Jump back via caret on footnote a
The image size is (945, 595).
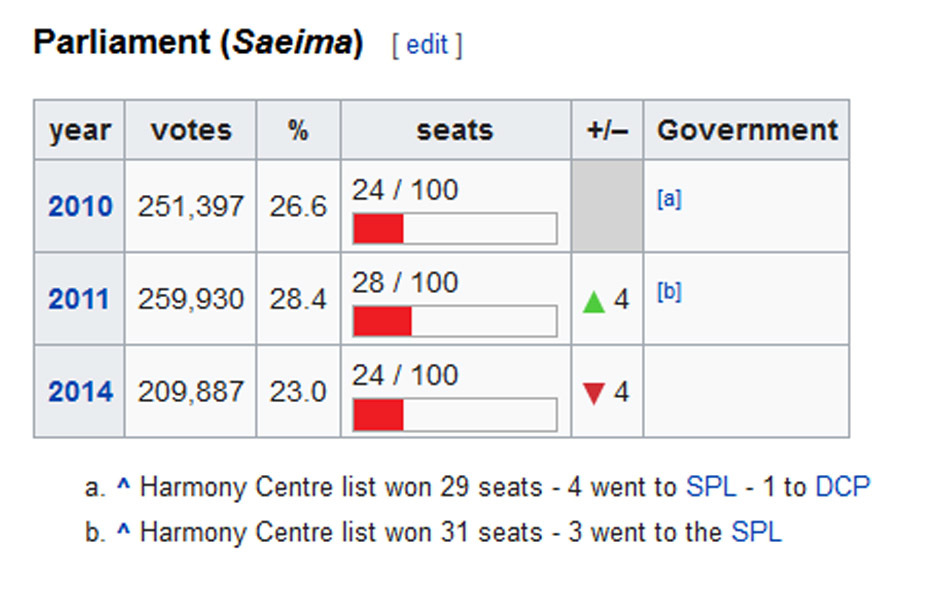click(124, 487)
